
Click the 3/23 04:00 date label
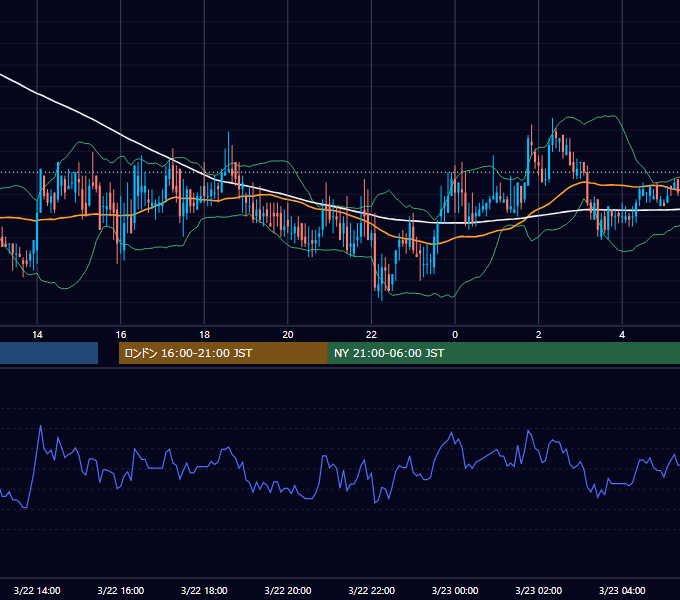pos(622,590)
